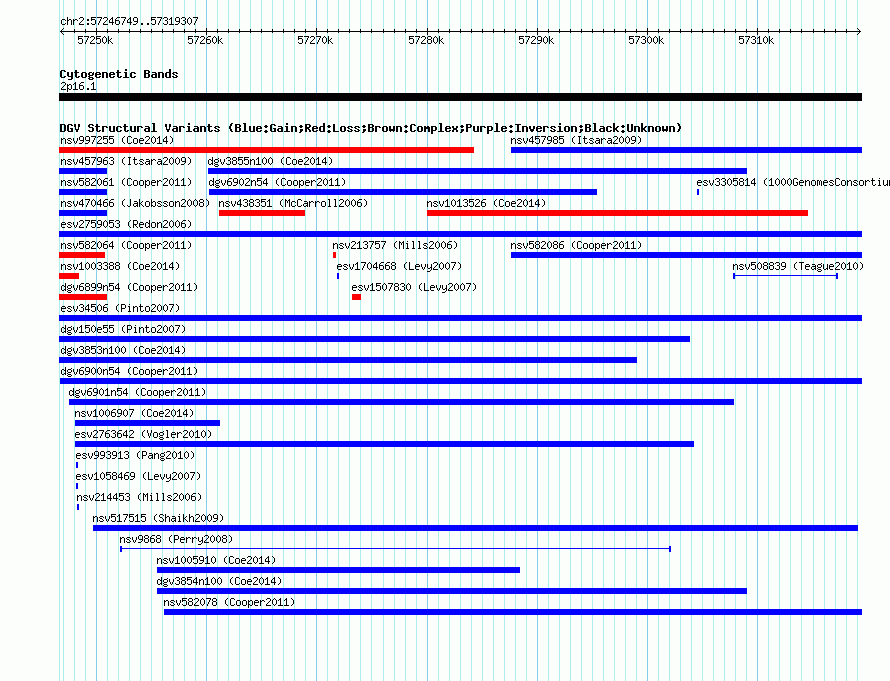This screenshot has height=681, width=890.
Task: Click the 57270k ruler tick label
Action: pyautogui.click(x=315, y=40)
